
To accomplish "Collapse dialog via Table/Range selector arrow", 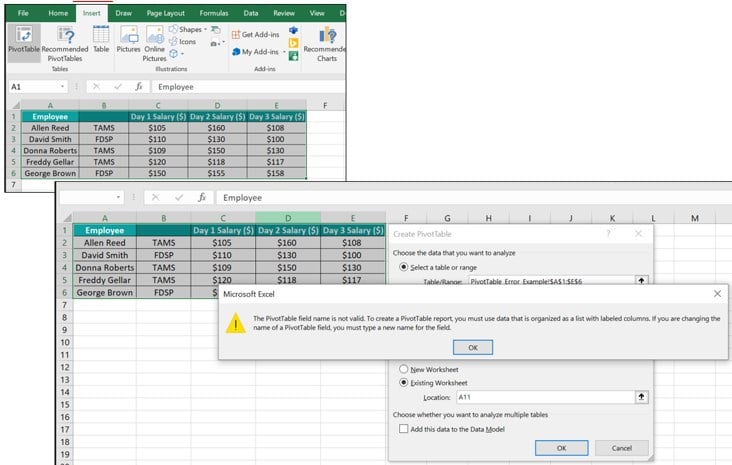I will point(641,281).
